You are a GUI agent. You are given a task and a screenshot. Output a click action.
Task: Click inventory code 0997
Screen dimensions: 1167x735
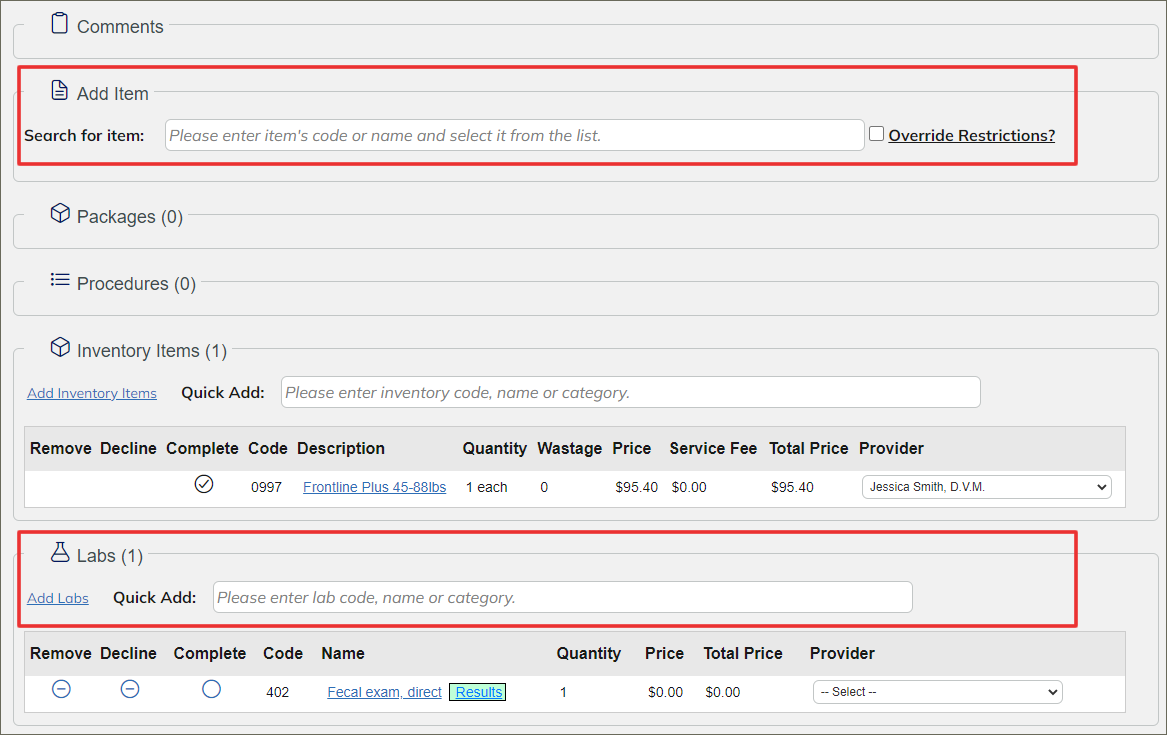coord(266,487)
